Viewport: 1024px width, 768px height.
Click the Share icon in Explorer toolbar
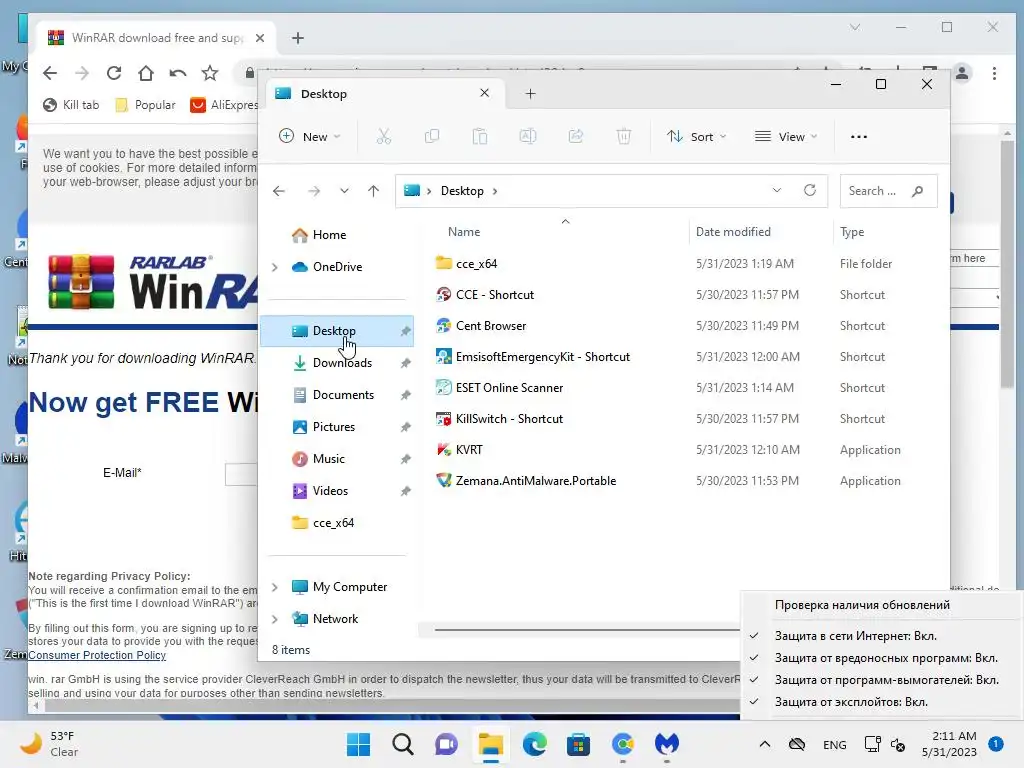coord(576,136)
